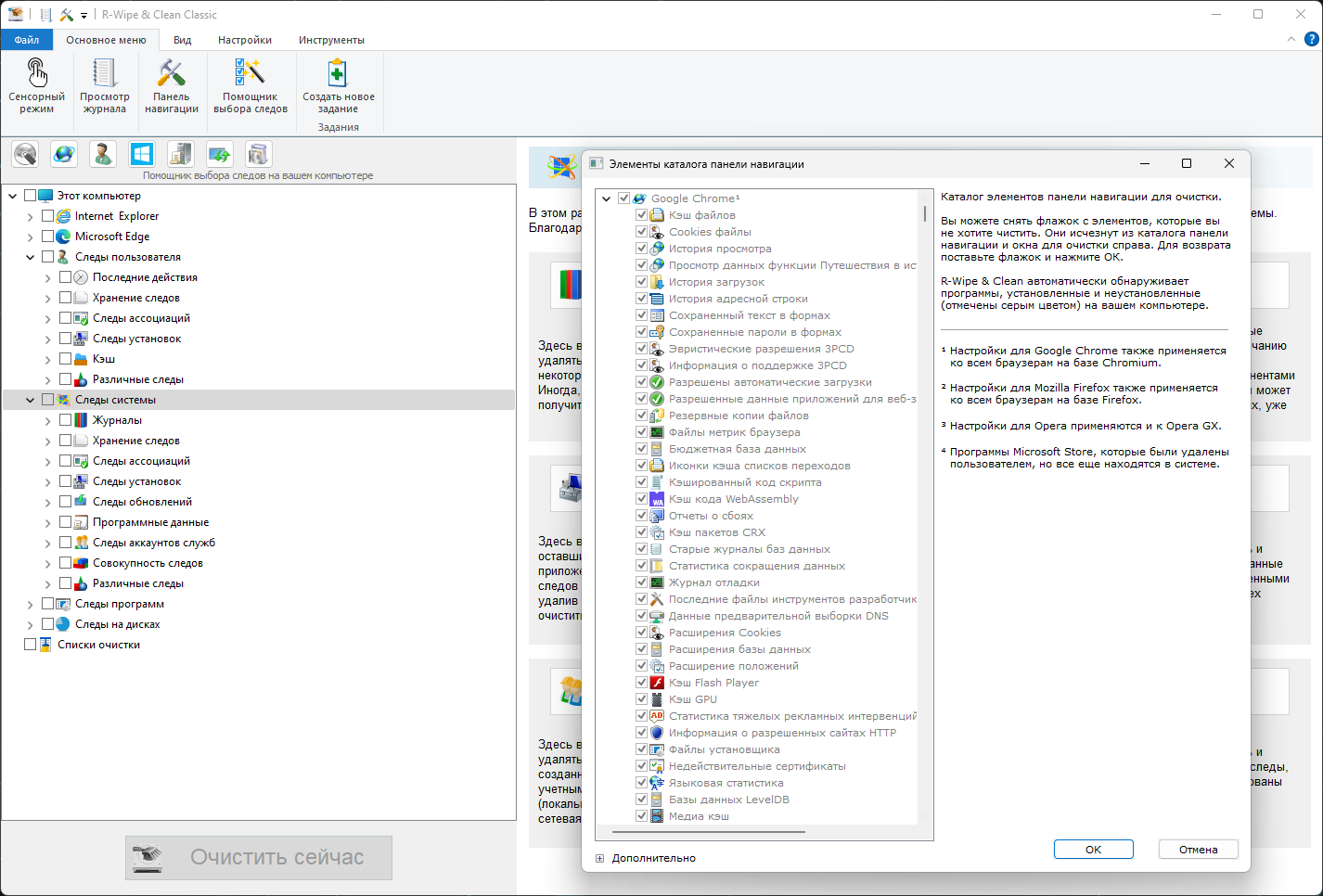Check the Следы обновлений checkbox

(65, 502)
